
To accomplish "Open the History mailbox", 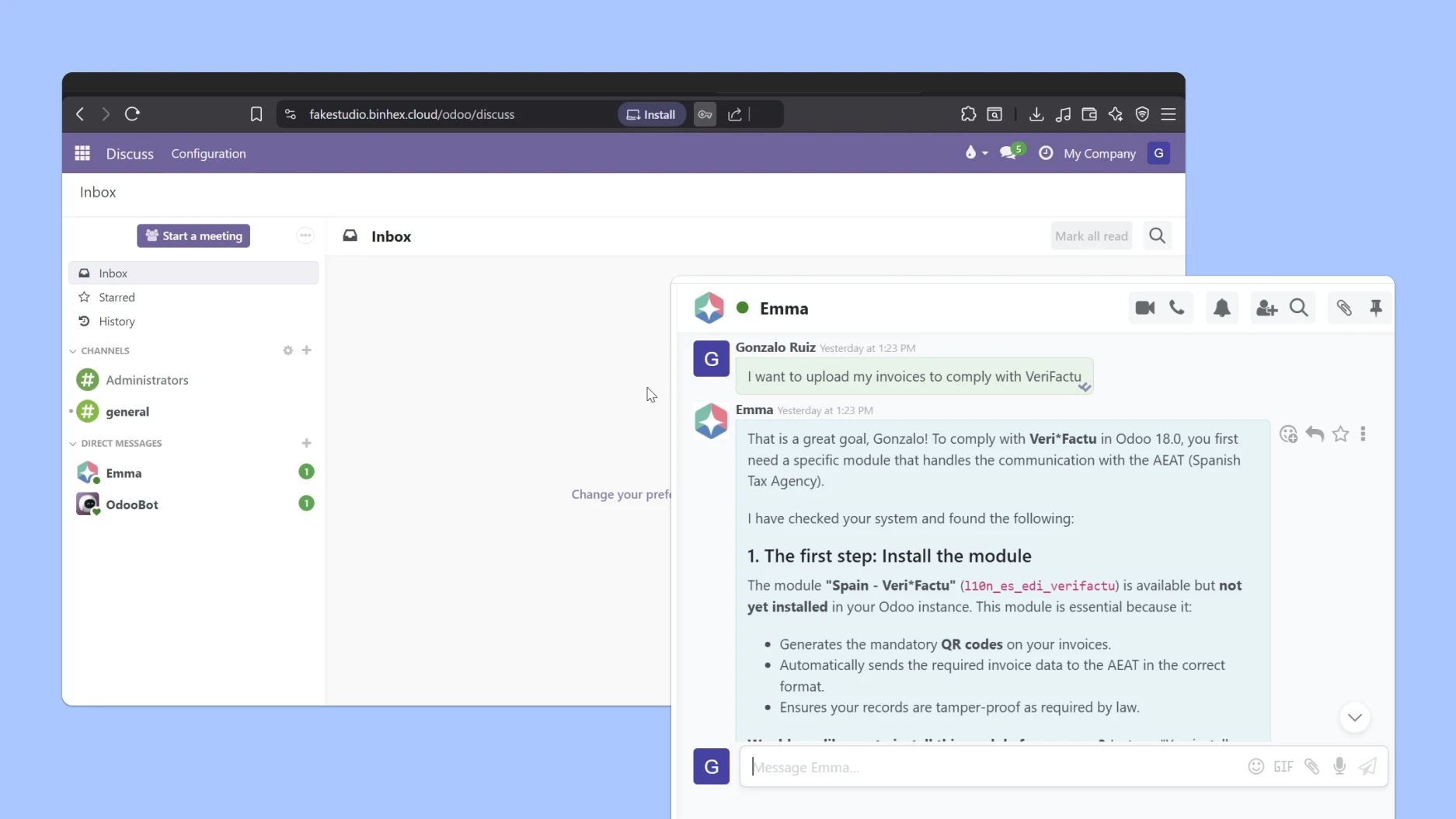I will point(193,321).
